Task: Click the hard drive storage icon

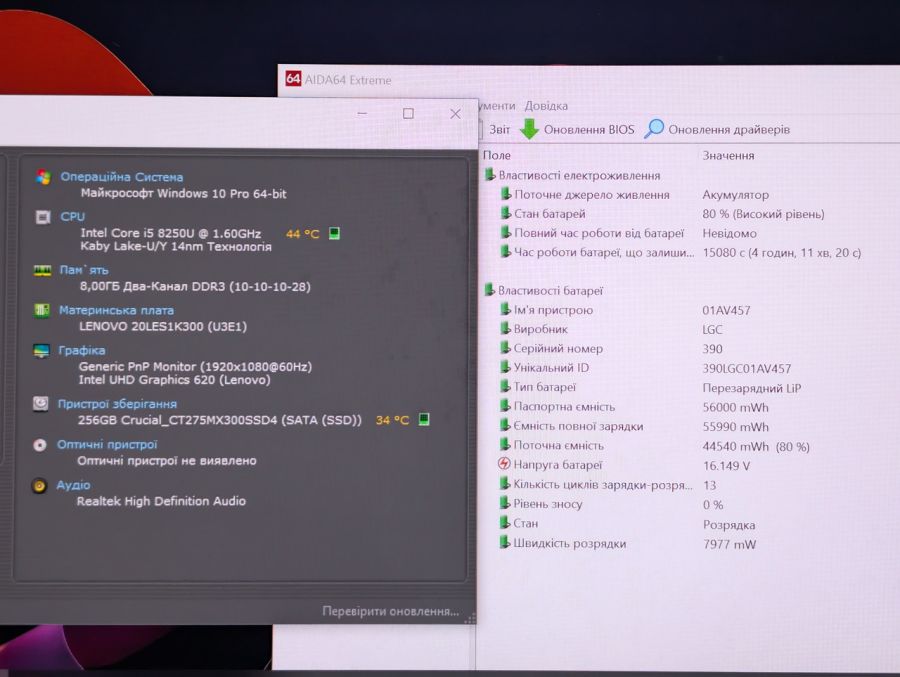Action: (41, 404)
